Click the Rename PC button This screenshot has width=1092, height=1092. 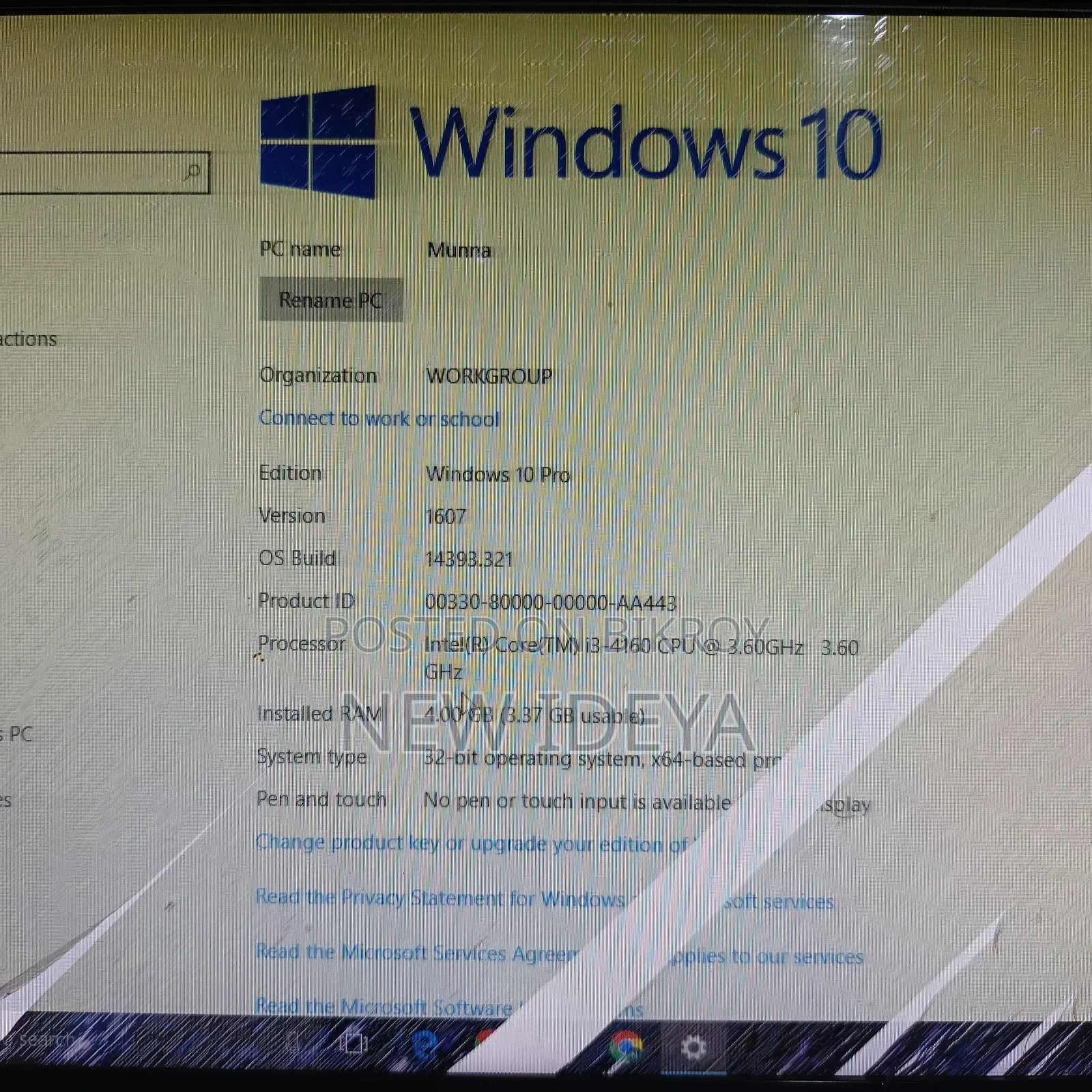tap(331, 300)
